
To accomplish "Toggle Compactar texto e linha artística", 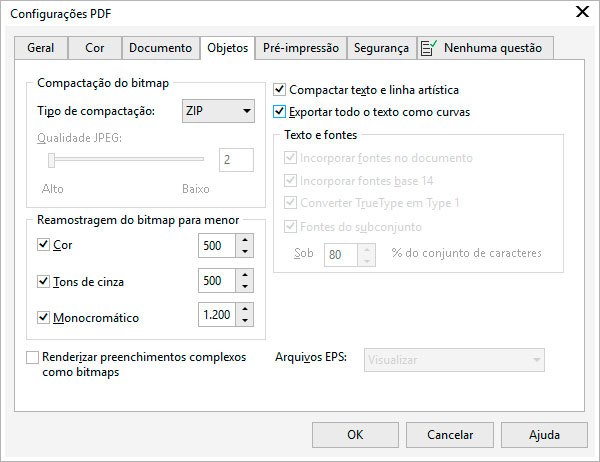I will [279, 89].
